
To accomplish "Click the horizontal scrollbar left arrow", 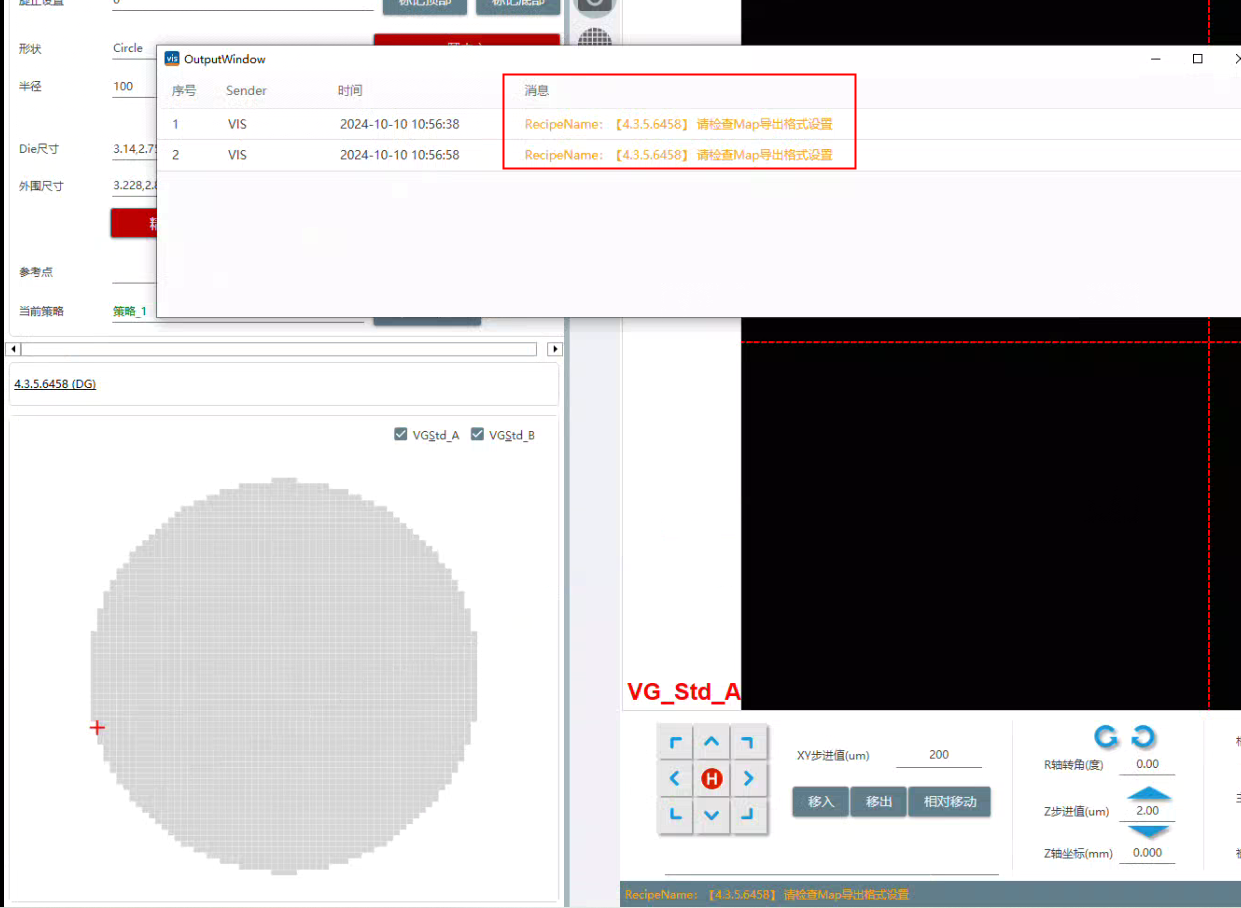I will click(x=13, y=349).
